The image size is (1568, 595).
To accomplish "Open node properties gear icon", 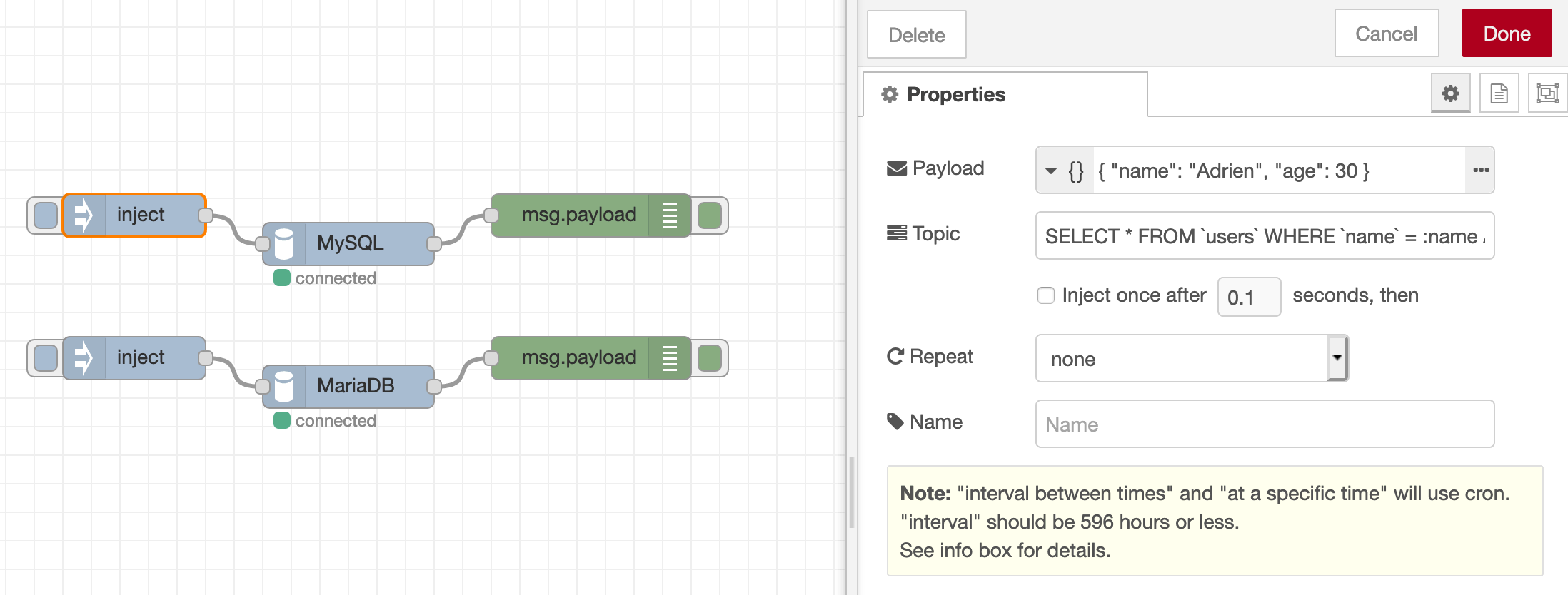I will tap(1450, 93).
